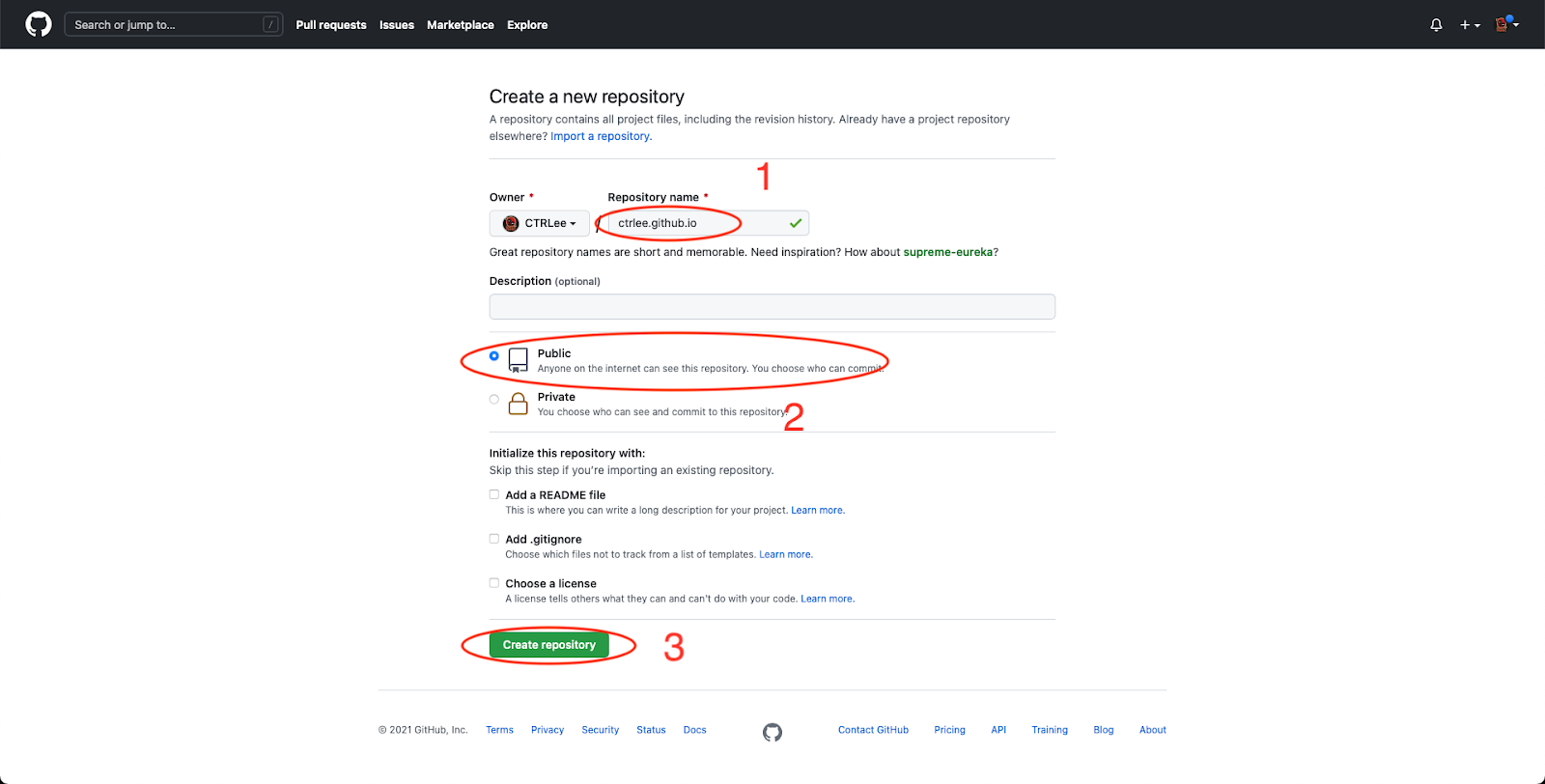
Task: Click the Description input field
Action: click(772, 307)
